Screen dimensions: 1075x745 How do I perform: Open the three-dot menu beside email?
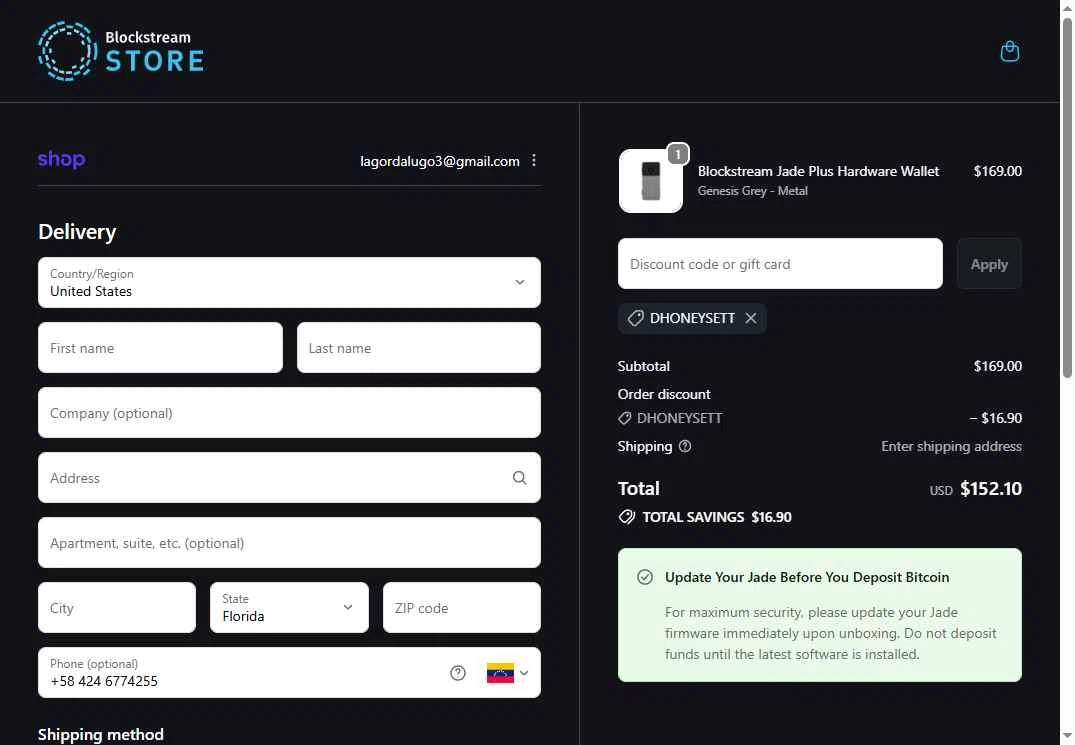(x=534, y=160)
